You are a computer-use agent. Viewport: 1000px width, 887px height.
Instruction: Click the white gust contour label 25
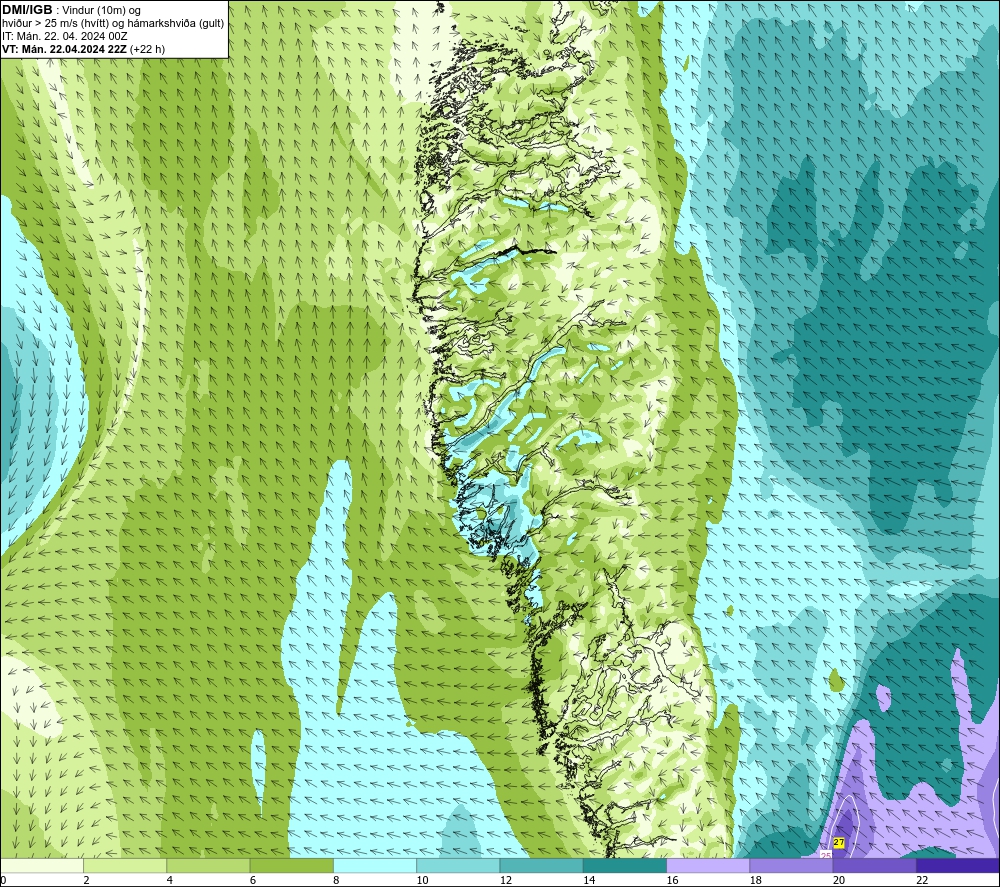point(825,855)
